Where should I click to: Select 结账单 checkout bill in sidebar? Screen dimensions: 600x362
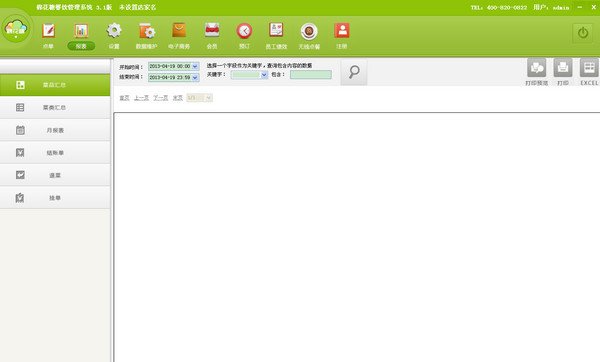(55, 153)
